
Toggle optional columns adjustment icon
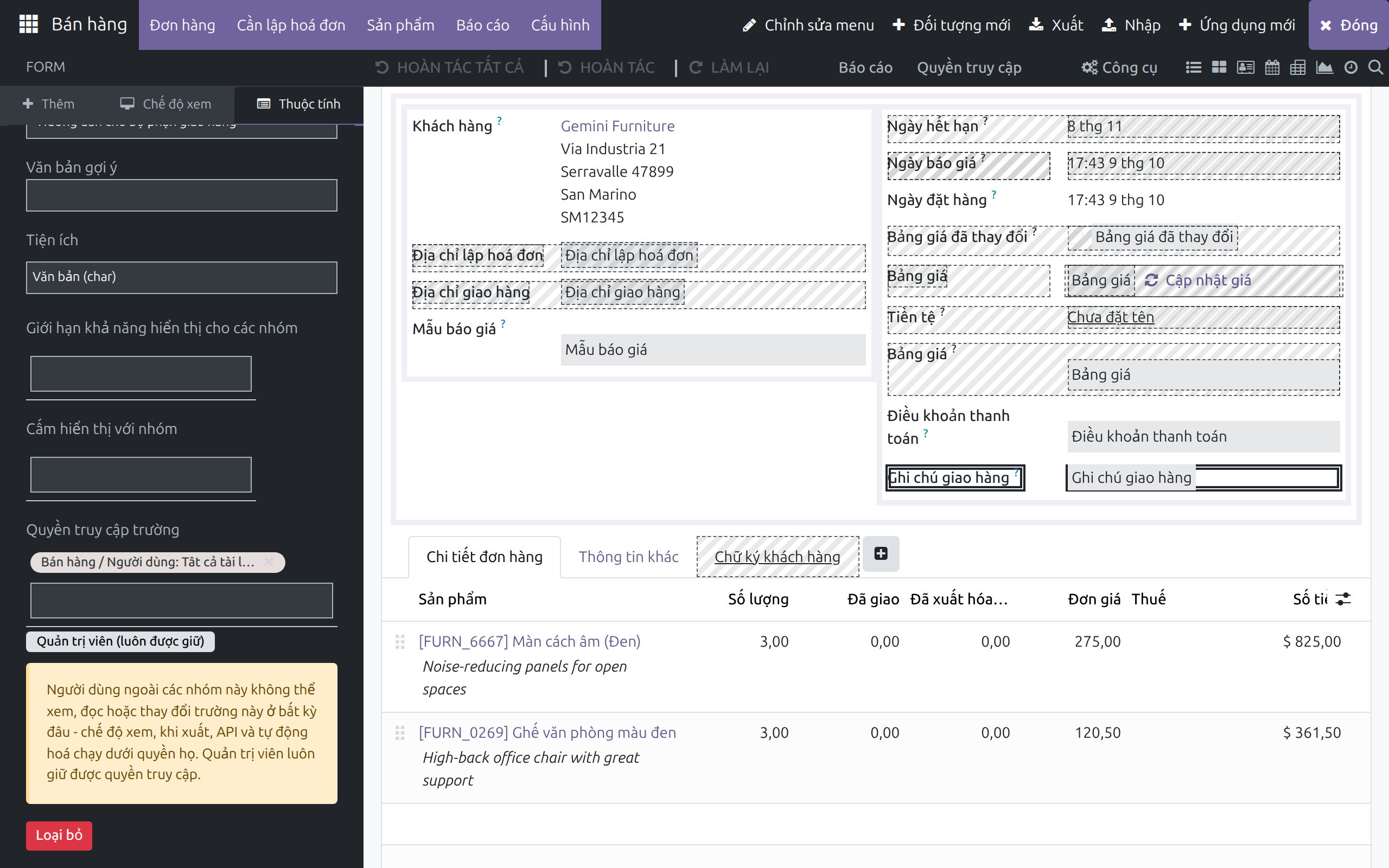[x=1343, y=599]
